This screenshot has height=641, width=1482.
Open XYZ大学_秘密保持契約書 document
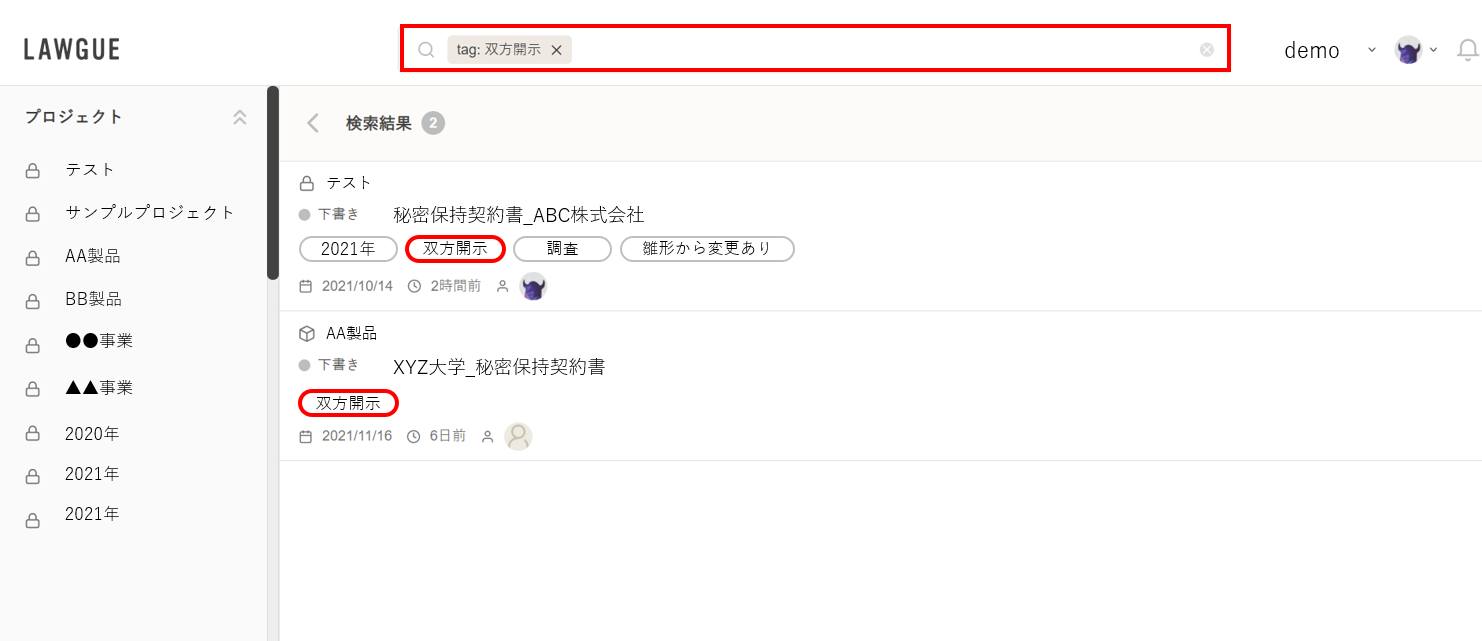pyautogui.click(x=499, y=367)
